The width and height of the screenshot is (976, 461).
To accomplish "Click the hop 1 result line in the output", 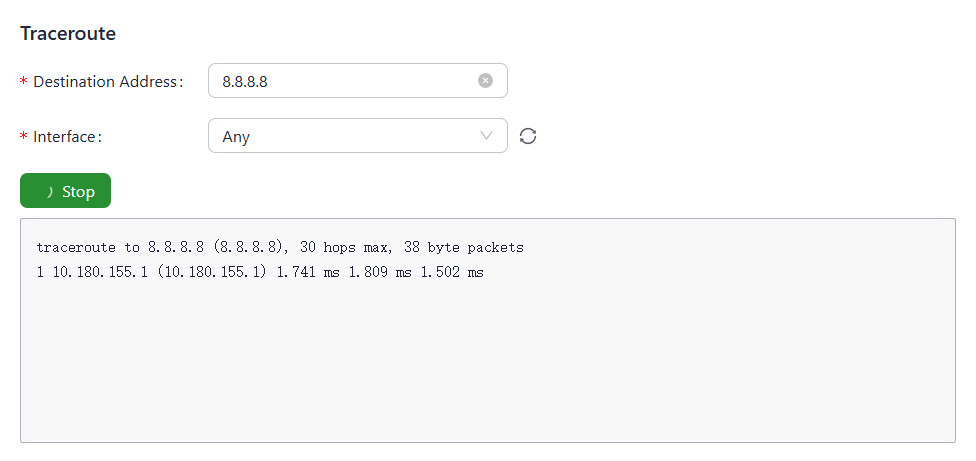I will [260, 272].
